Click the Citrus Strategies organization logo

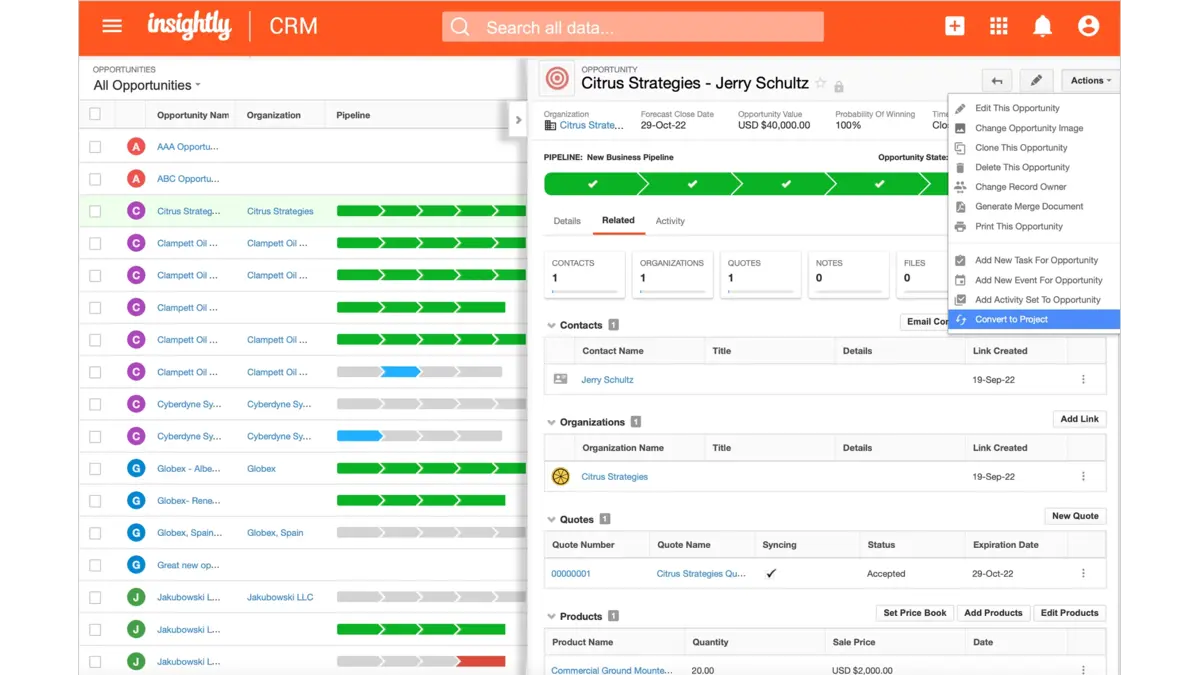[561, 477]
